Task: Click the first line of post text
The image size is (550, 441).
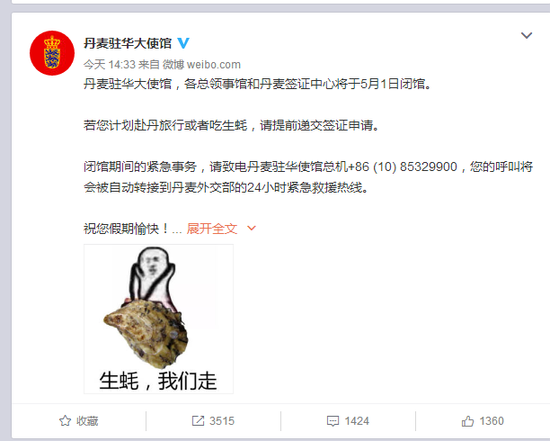Action: pyautogui.click(x=257, y=84)
